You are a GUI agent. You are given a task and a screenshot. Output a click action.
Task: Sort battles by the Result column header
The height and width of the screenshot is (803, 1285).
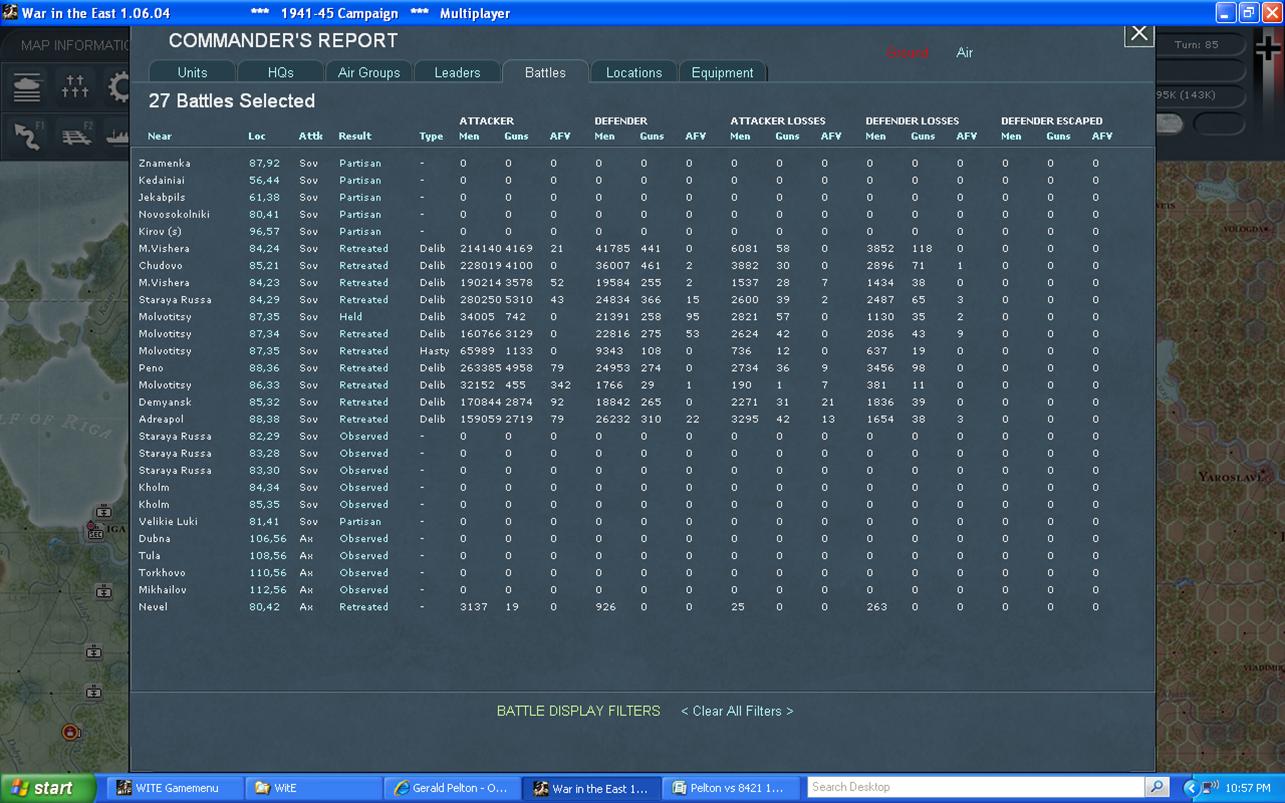pos(355,136)
